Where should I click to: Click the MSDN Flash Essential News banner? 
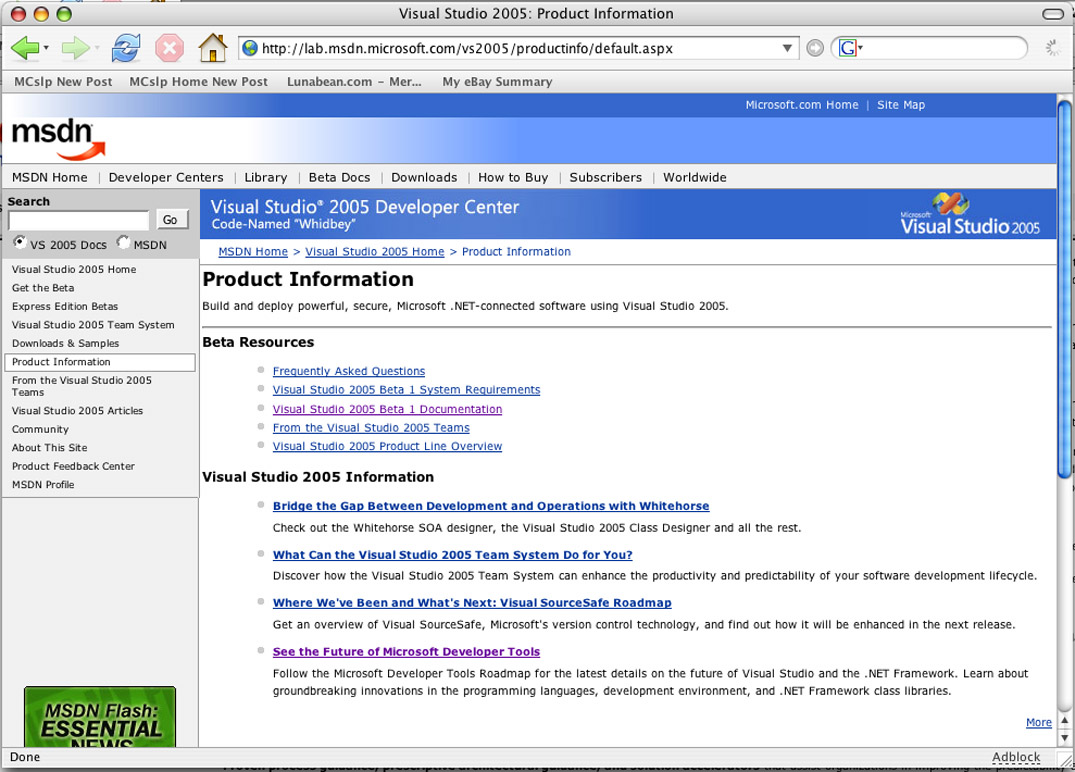coord(100,716)
